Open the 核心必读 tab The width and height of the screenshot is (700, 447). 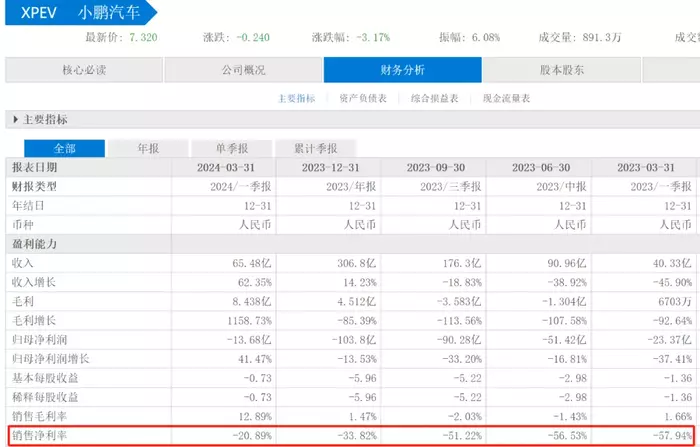click(x=83, y=71)
